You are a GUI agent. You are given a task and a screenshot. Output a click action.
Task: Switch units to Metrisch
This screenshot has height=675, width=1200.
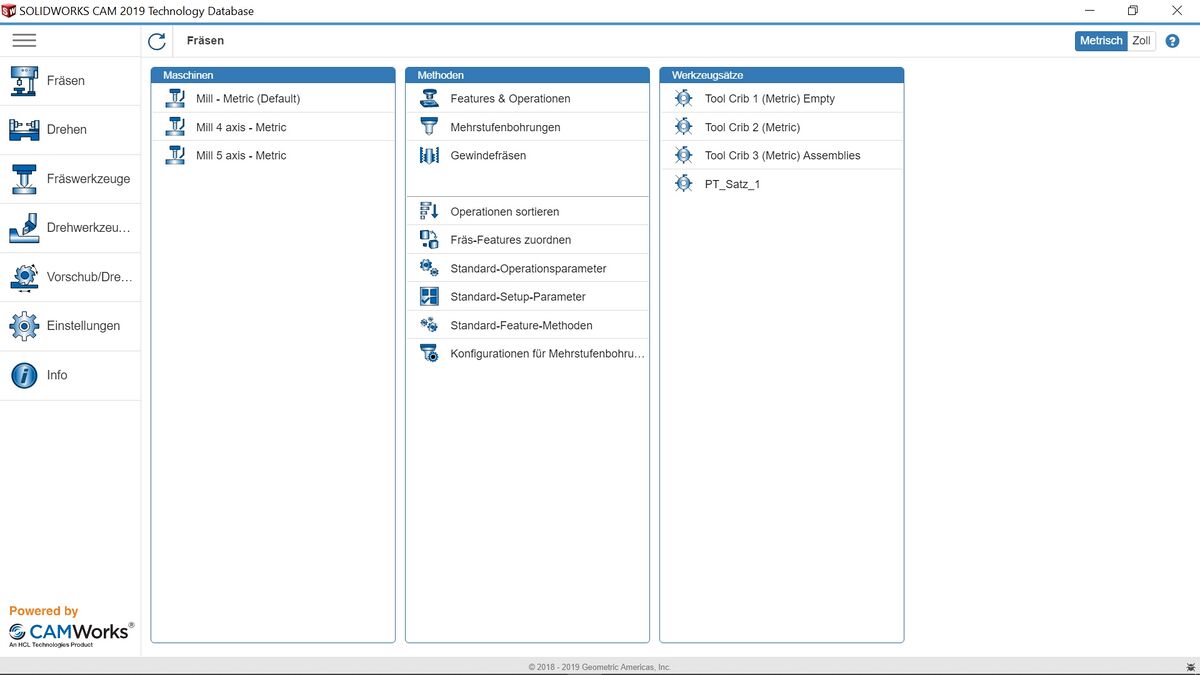[1101, 41]
